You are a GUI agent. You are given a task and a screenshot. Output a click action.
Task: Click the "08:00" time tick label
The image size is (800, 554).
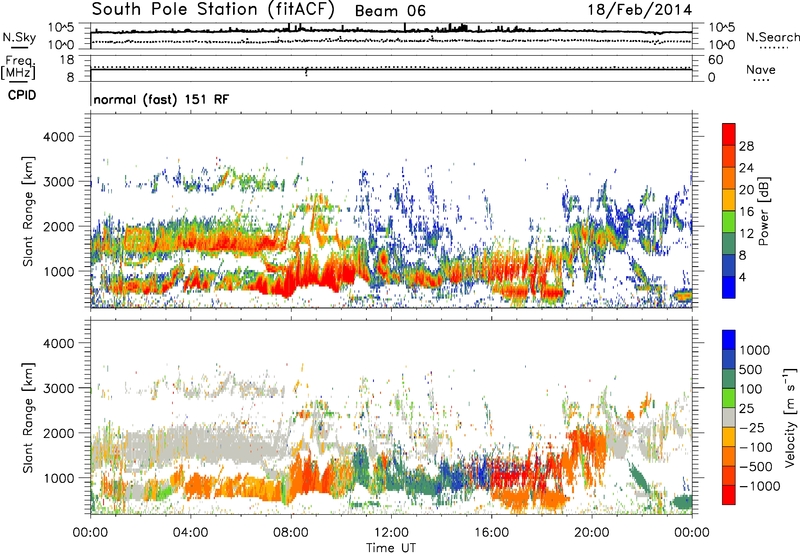pyautogui.click(x=291, y=533)
